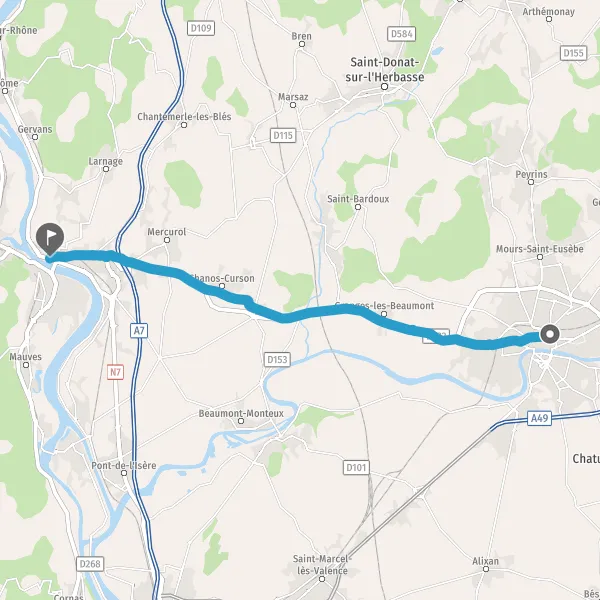Click the A49 motorway shield
This screenshot has width=600, height=600.
click(539, 418)
